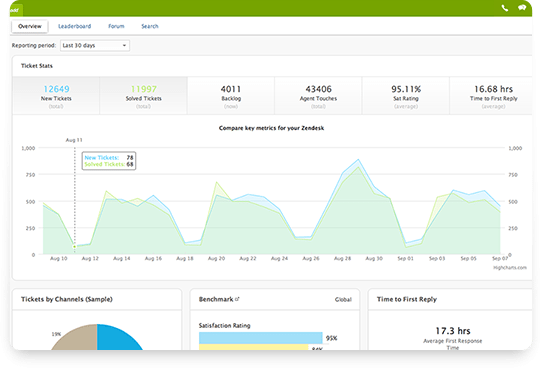Click the blue satisfaction rating 95% bar
Image resolution: width=540 pixels, height=369 pixels.
261,338
